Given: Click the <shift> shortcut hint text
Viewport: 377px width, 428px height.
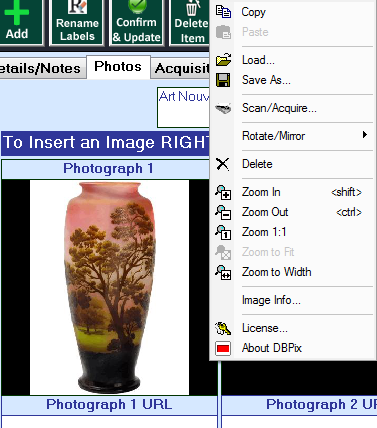Looking at the screenshot, I should (x=346, y=192).
